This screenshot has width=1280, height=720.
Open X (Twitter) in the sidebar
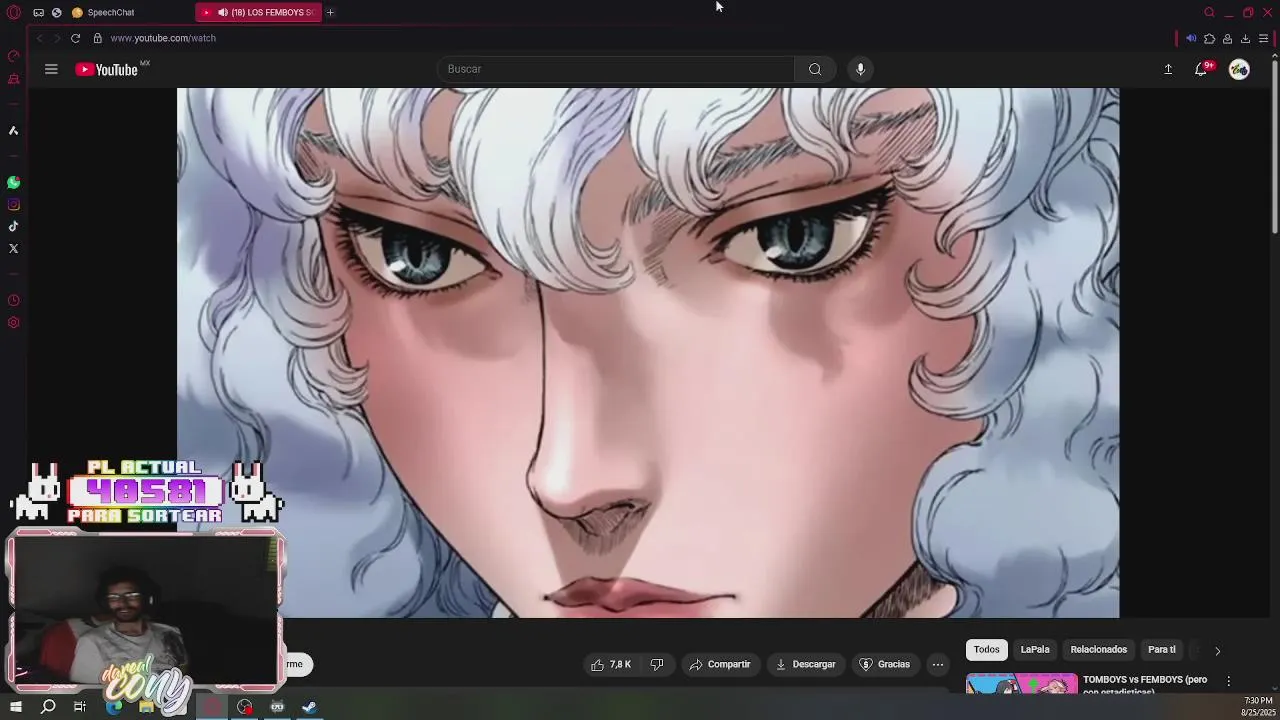[x=13, y=248]
